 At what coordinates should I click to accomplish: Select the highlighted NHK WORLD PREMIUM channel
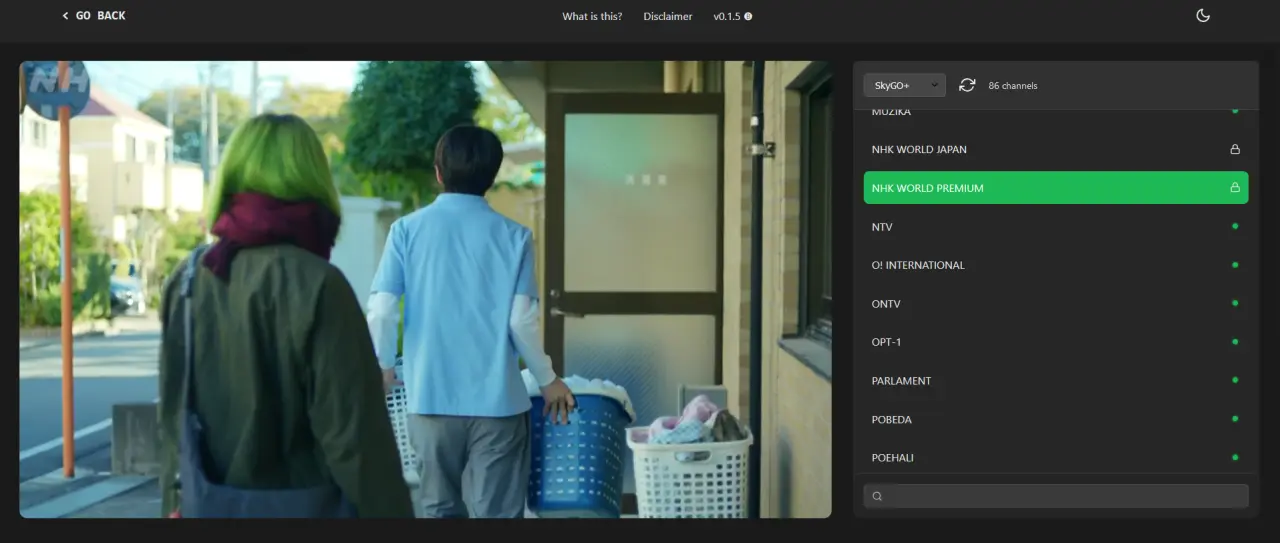click(x=1056, y=188)
